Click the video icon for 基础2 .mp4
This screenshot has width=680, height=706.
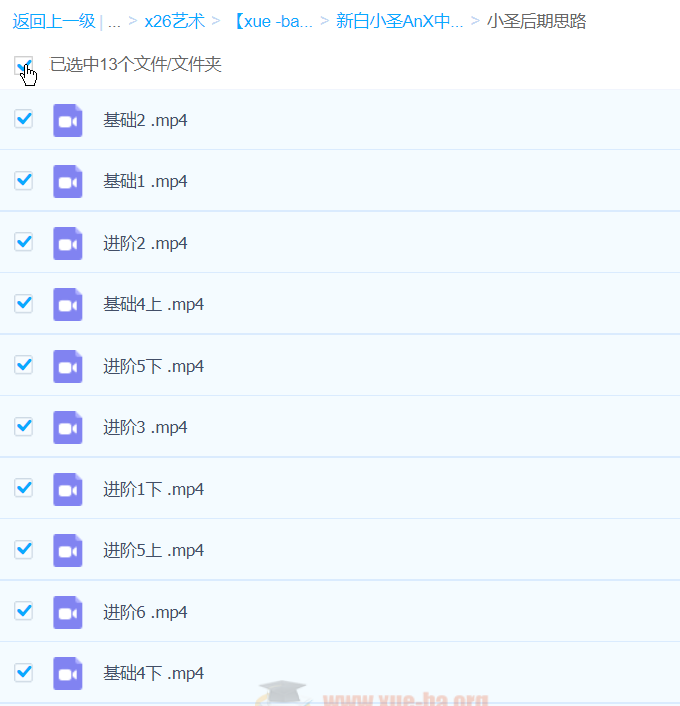(67, 120)
